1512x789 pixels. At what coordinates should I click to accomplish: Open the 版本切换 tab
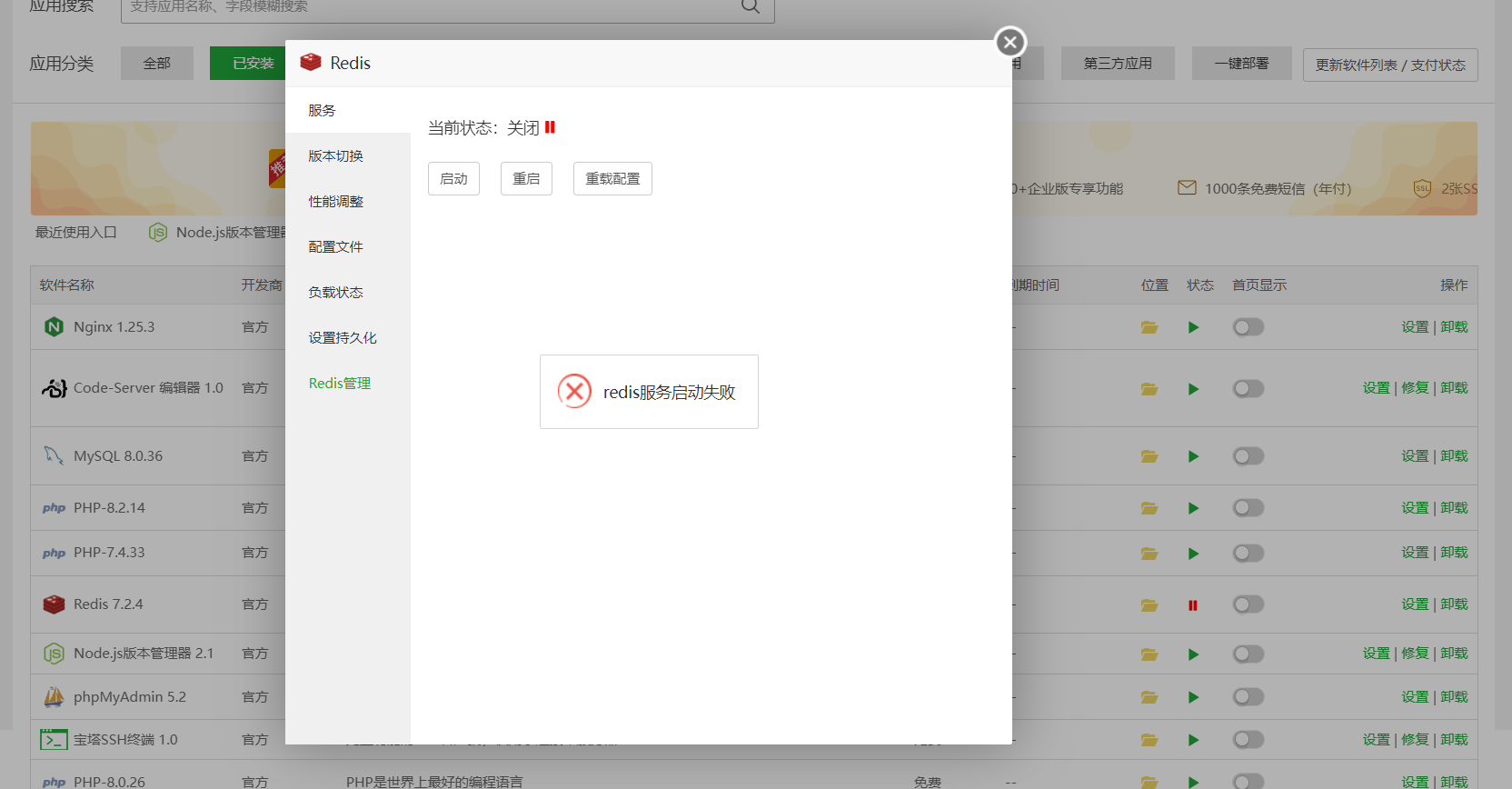[348, 155]
